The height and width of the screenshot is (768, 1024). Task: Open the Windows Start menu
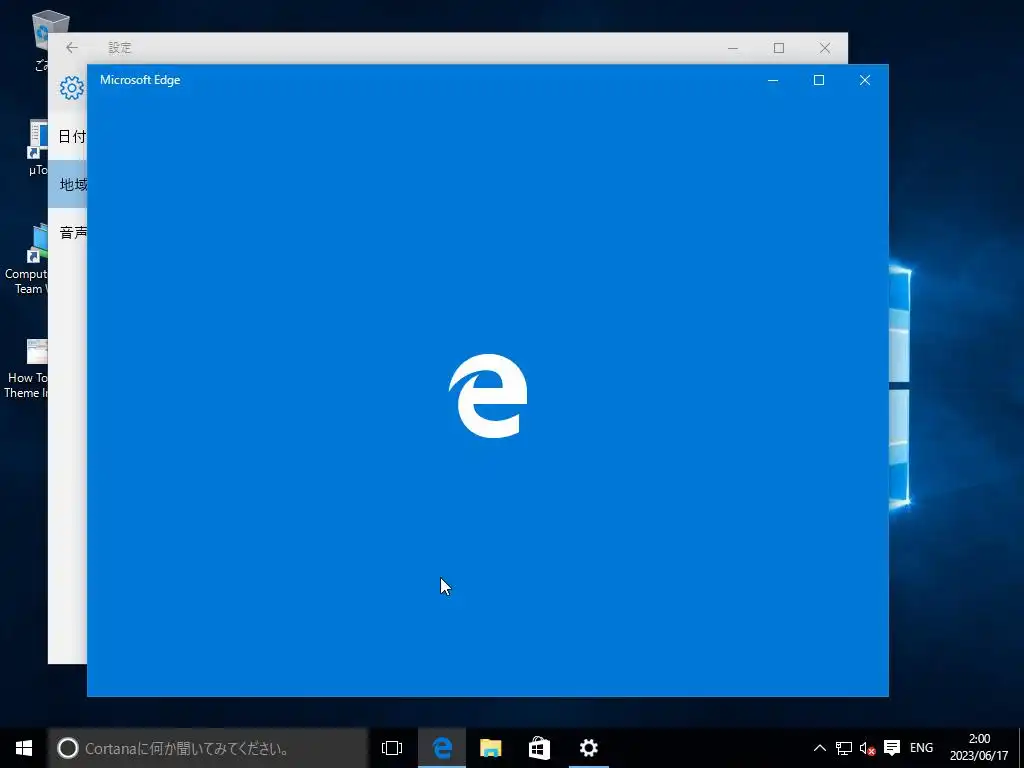24,748
